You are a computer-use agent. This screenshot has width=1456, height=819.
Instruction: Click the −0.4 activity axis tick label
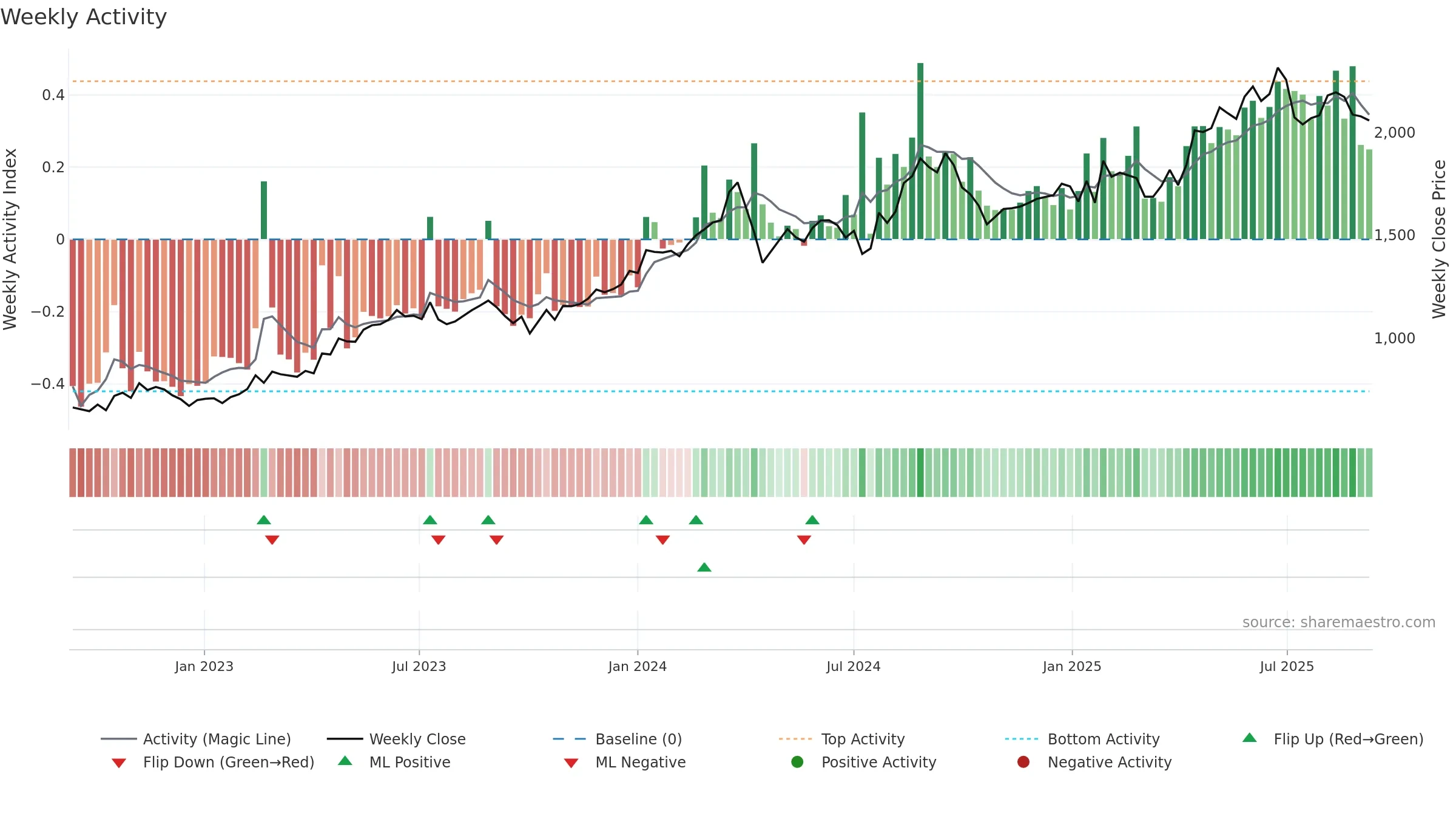click(48, 384)
